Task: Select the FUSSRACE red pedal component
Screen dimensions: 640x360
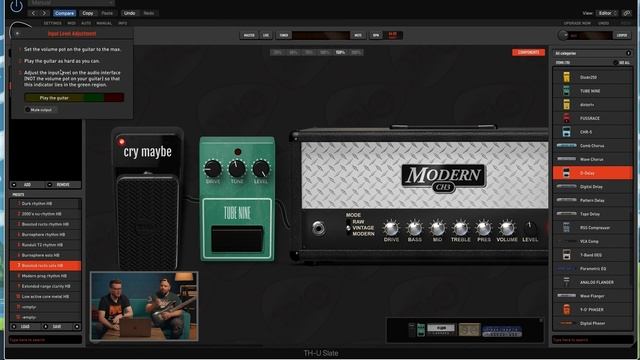Action: click(x=592, y=118)
